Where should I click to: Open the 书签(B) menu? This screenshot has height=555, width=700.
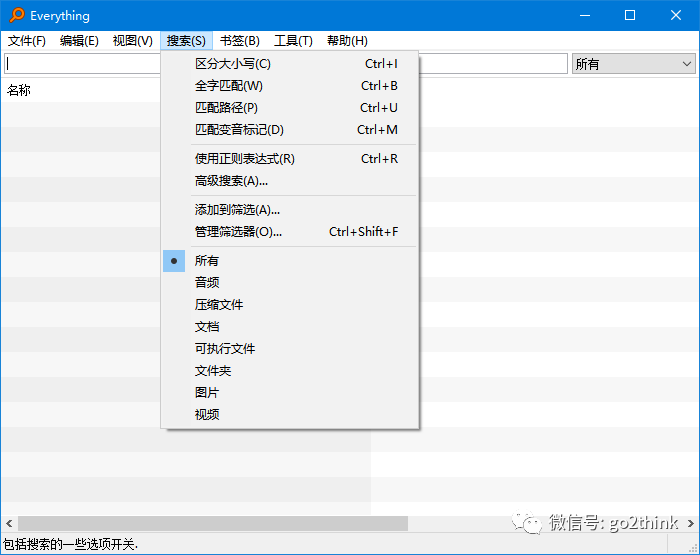click(x=240, y=41)
